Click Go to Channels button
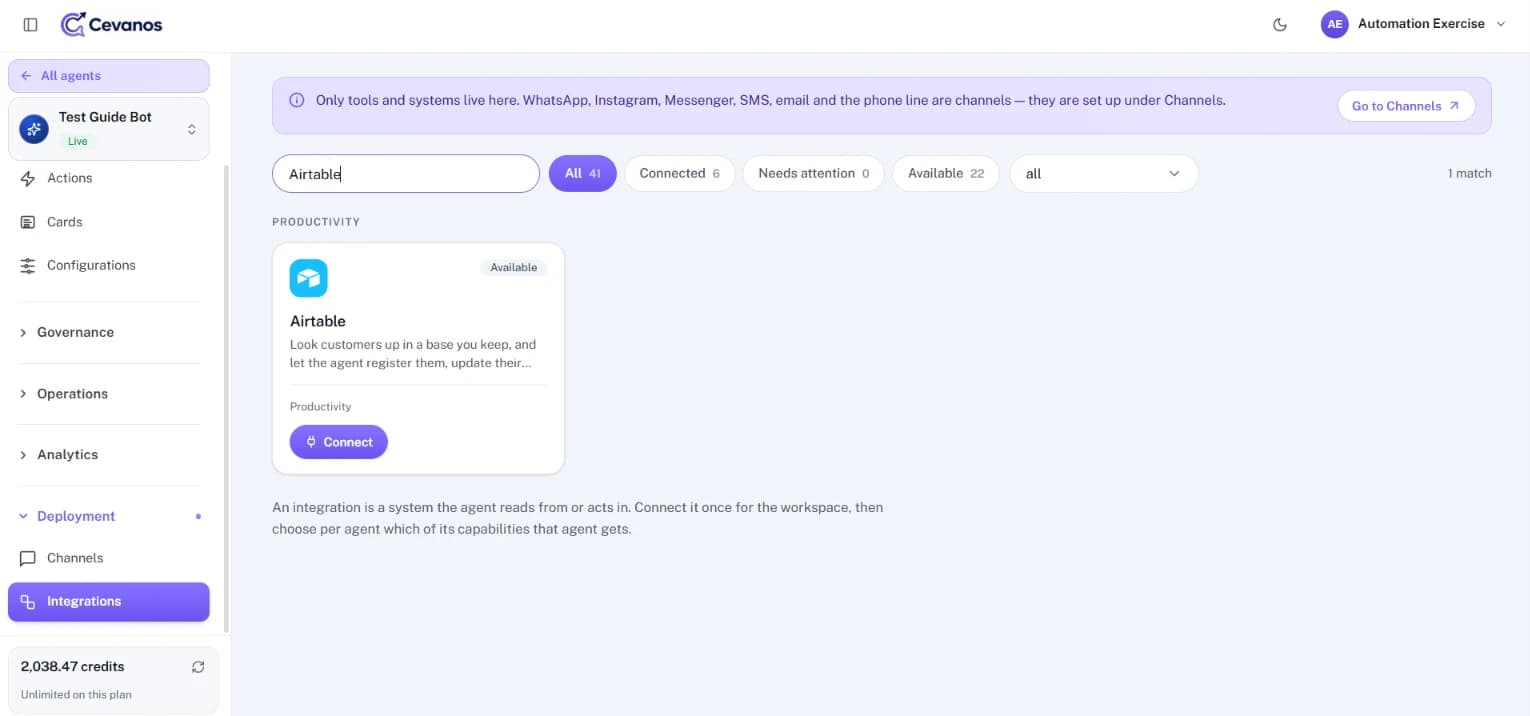 click(1406, 106)
